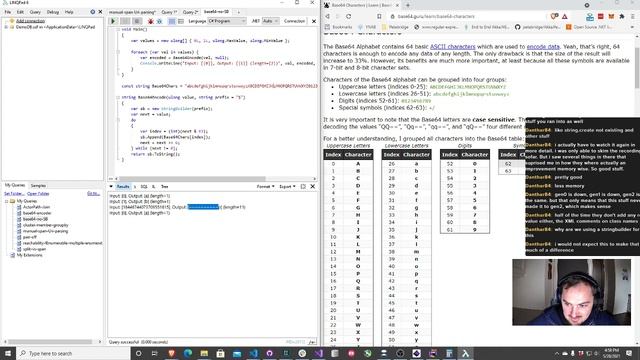Open Visual Studio from the taskbar
The image size is (640, 360).
click(x=318, y=353)
